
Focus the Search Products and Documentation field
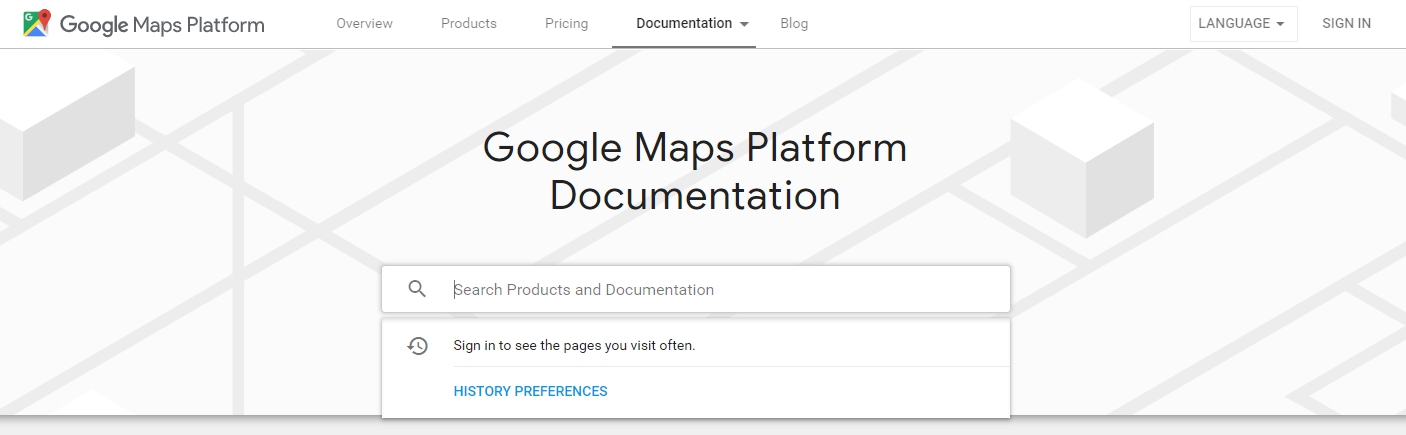pyautogui.click(x=696, y=289)
